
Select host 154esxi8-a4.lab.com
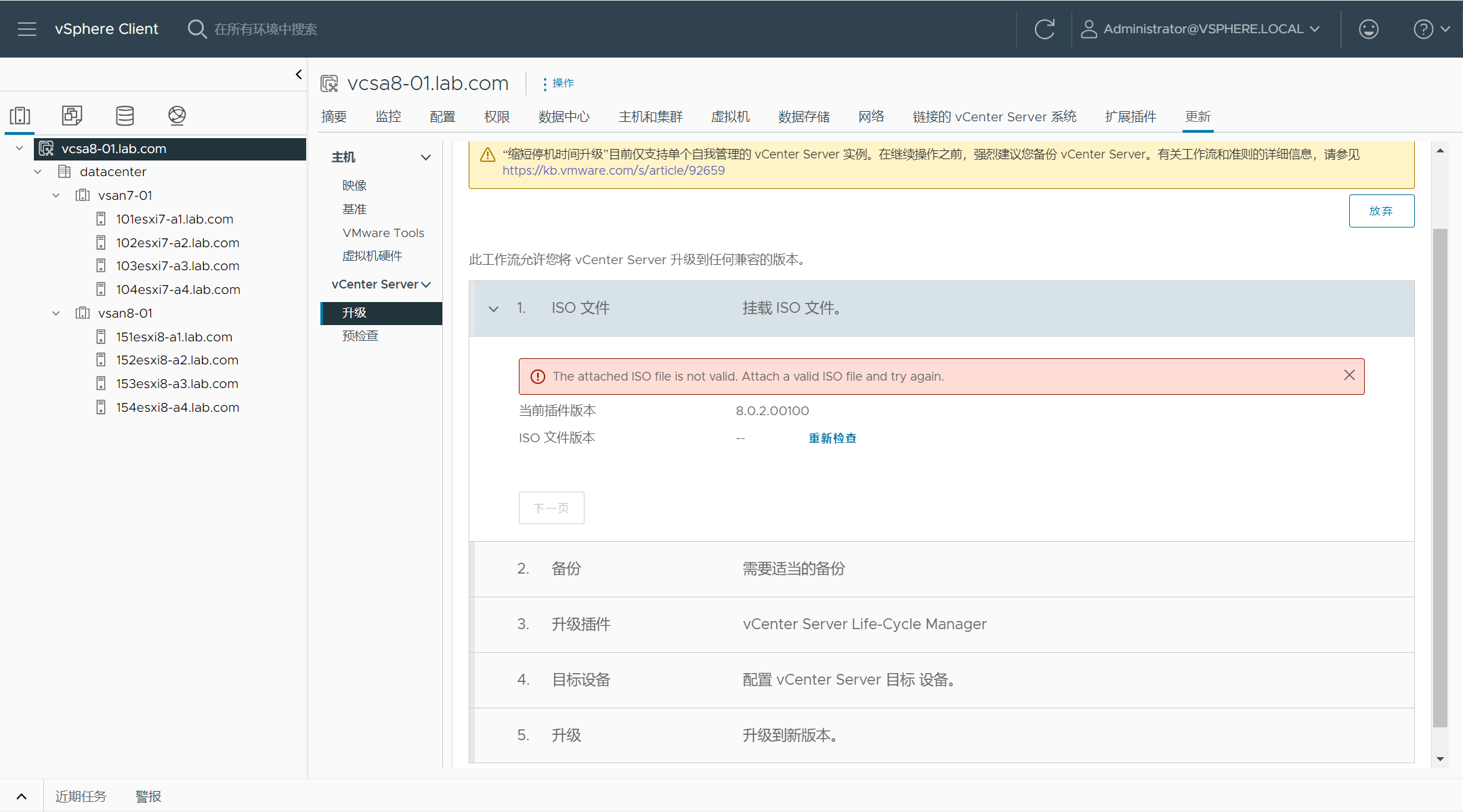(177, 408)
